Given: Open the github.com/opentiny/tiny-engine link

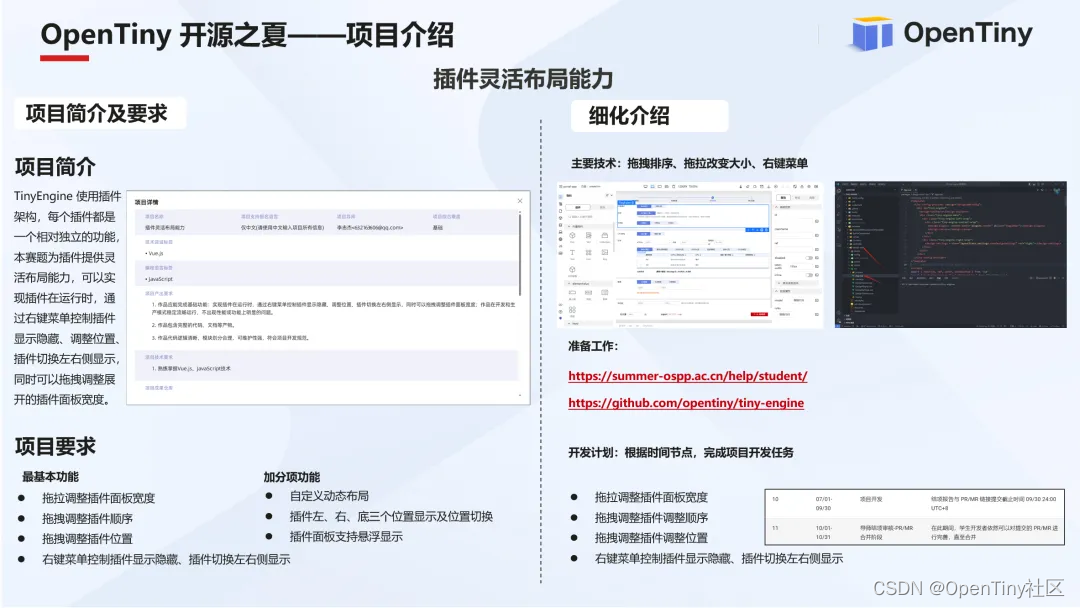Looking at the screenshot, I should click(686, 403).
